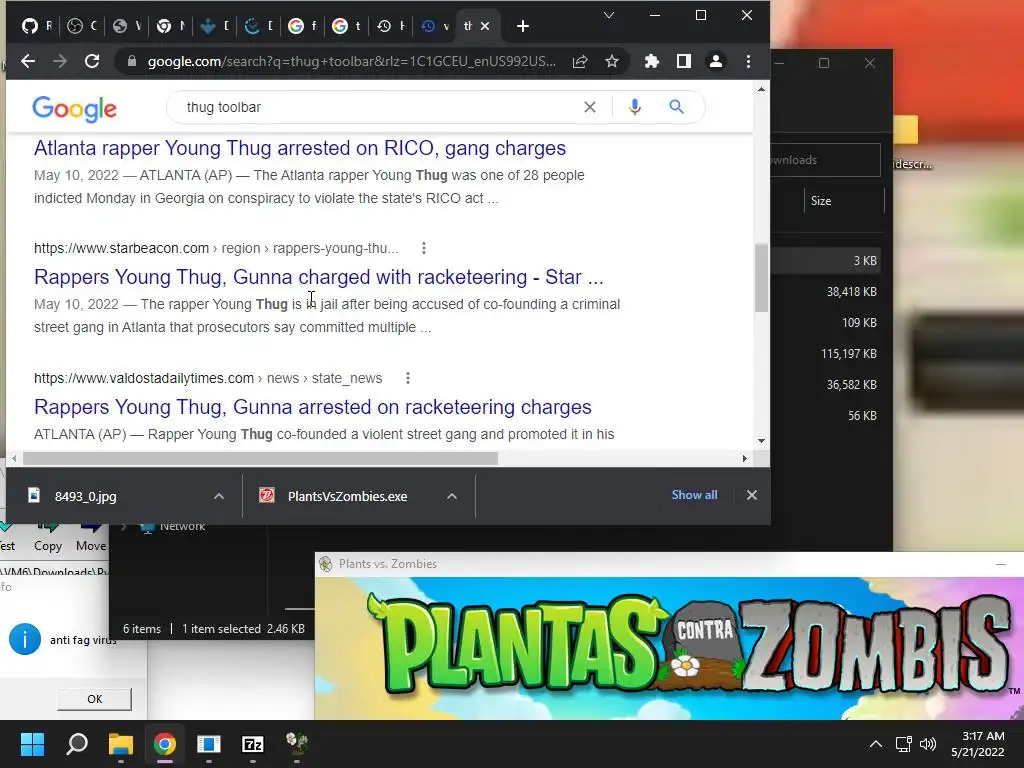The height and width of the screenshot is (768, 1024).
Task: Close the downloads bar
Action: point(752,495)
